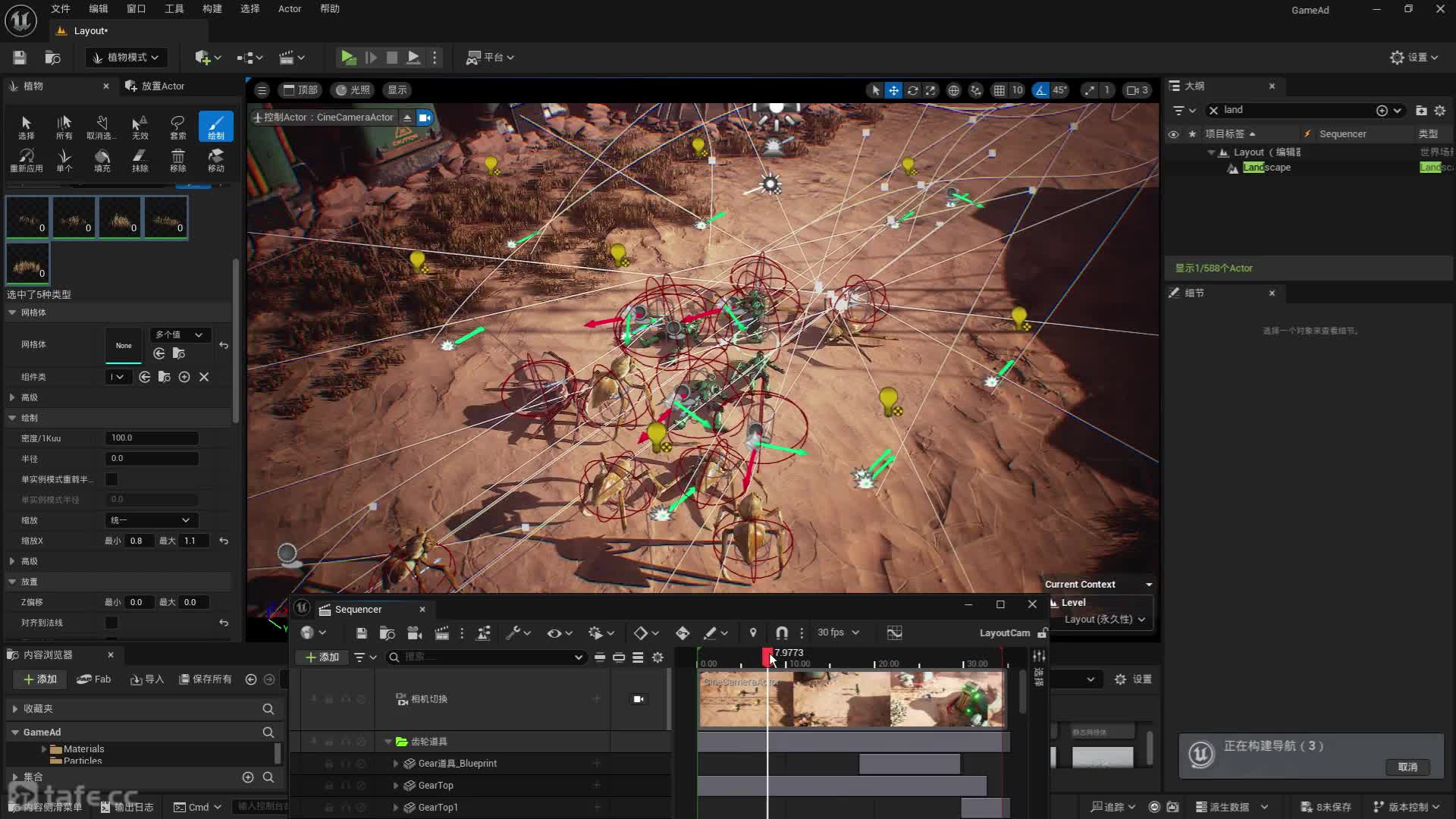The height and width of the screenshot is (819, 1456).
Task: Expand the Gear道具_Blueprint track
Action: [x=396, y=764]
